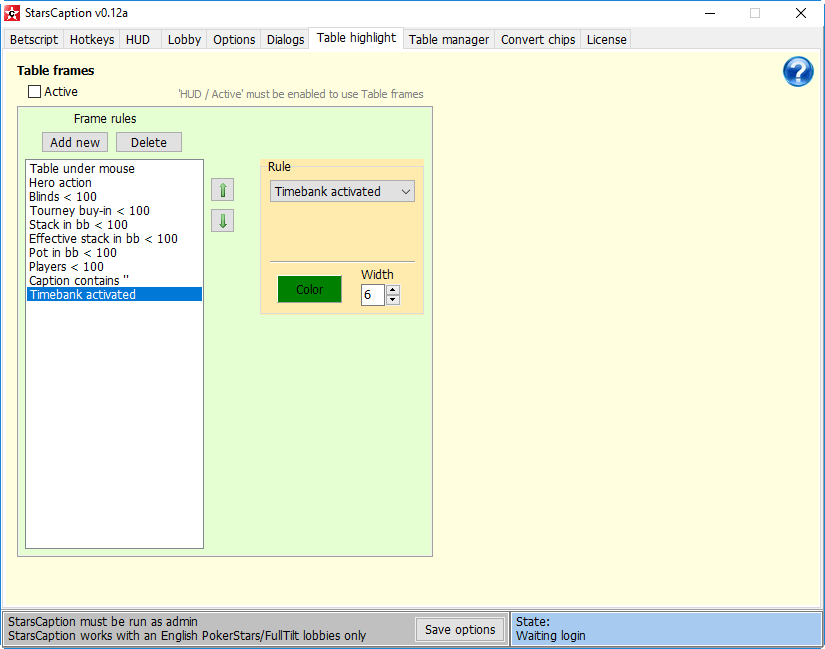Click the Save options button
This screenshot has height=649, width=825.
coord(460,630)
